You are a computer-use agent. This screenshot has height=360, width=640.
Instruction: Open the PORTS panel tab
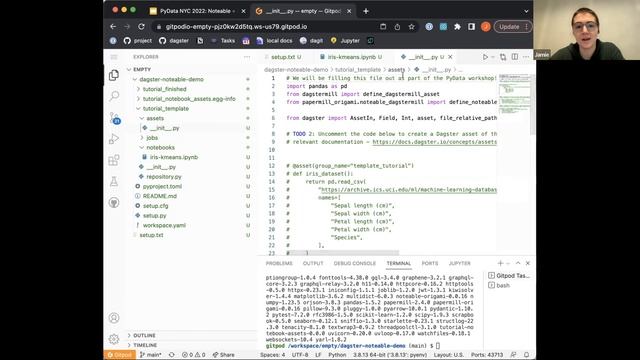tap(430, 263)
